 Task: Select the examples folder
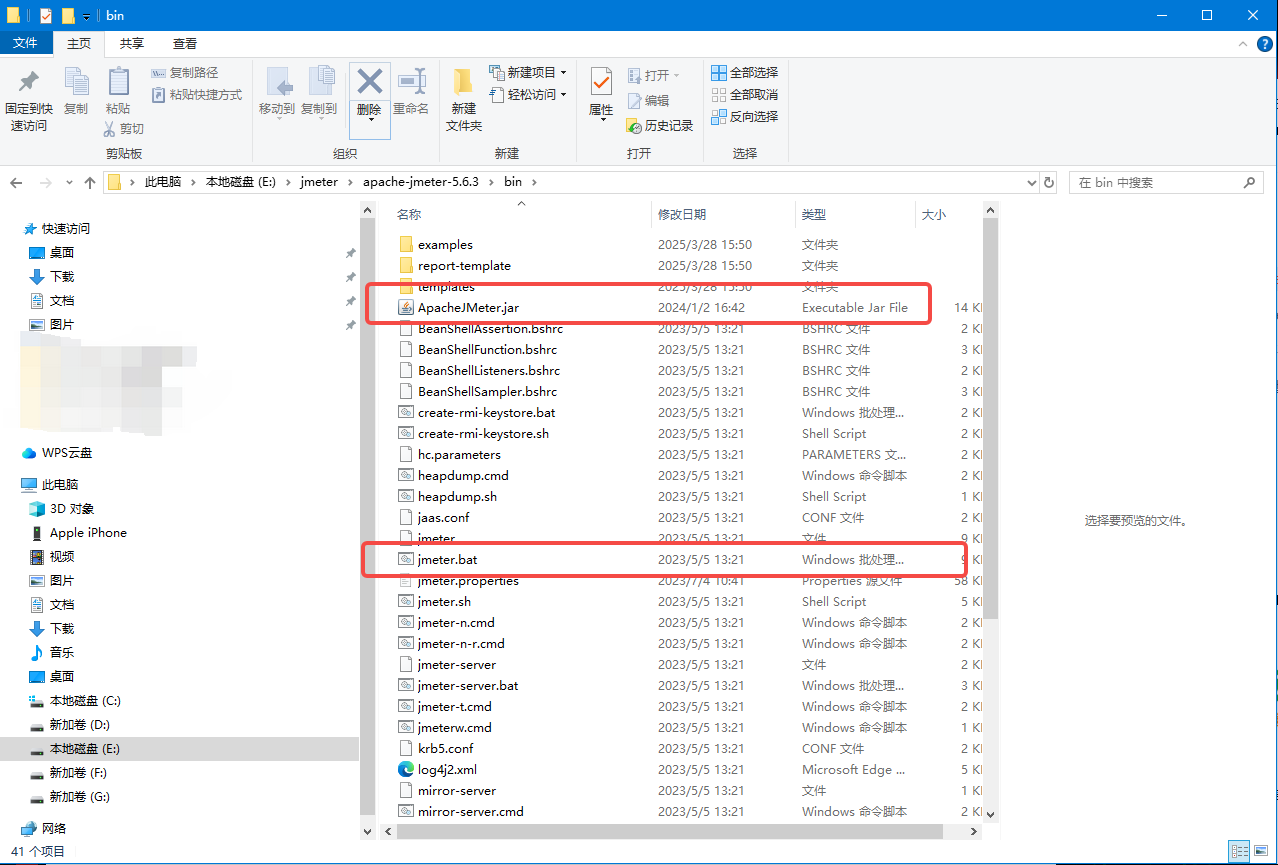(445, 245)
